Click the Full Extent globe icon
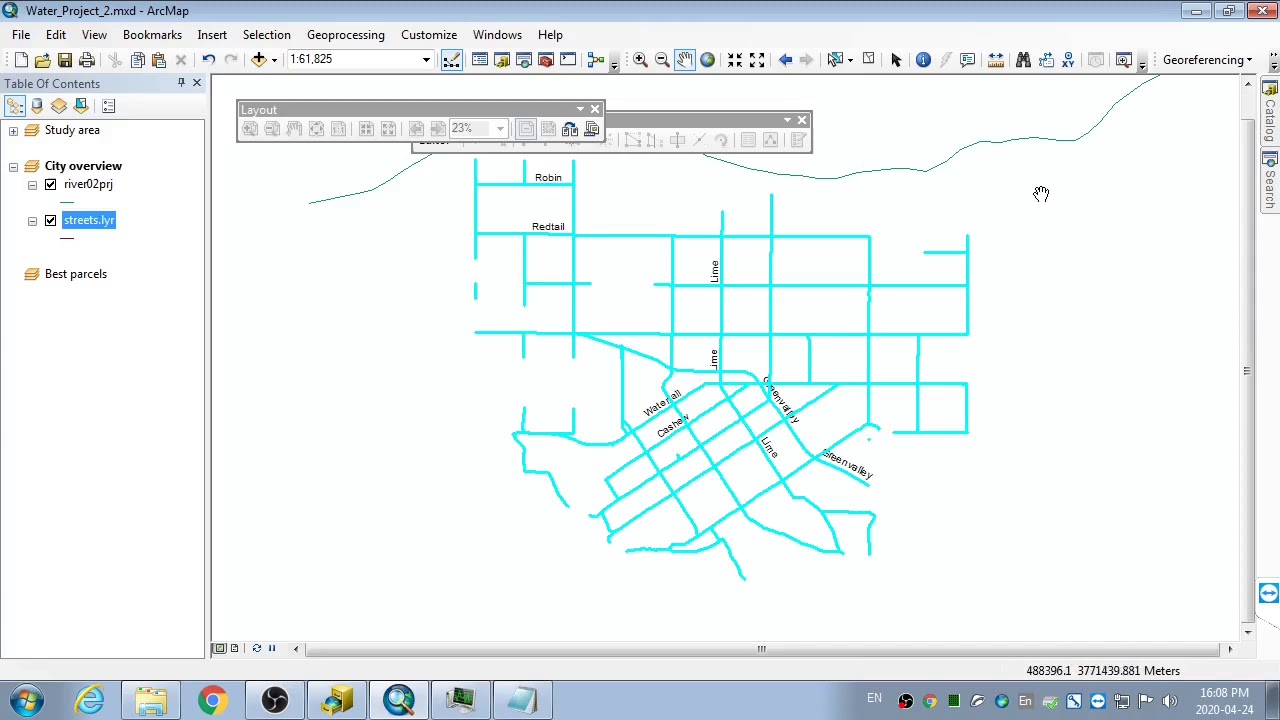The image size is (1280, 720). (707, 60)
